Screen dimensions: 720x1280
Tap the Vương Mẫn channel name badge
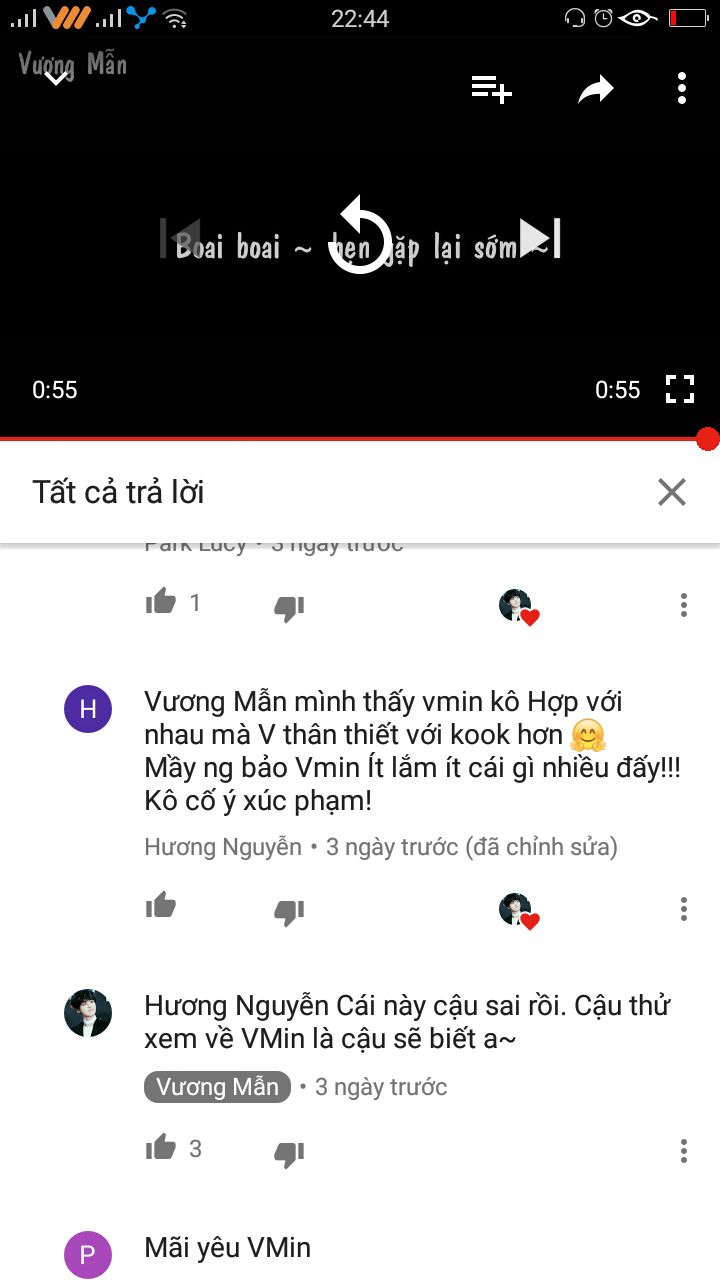point(218,1087)
